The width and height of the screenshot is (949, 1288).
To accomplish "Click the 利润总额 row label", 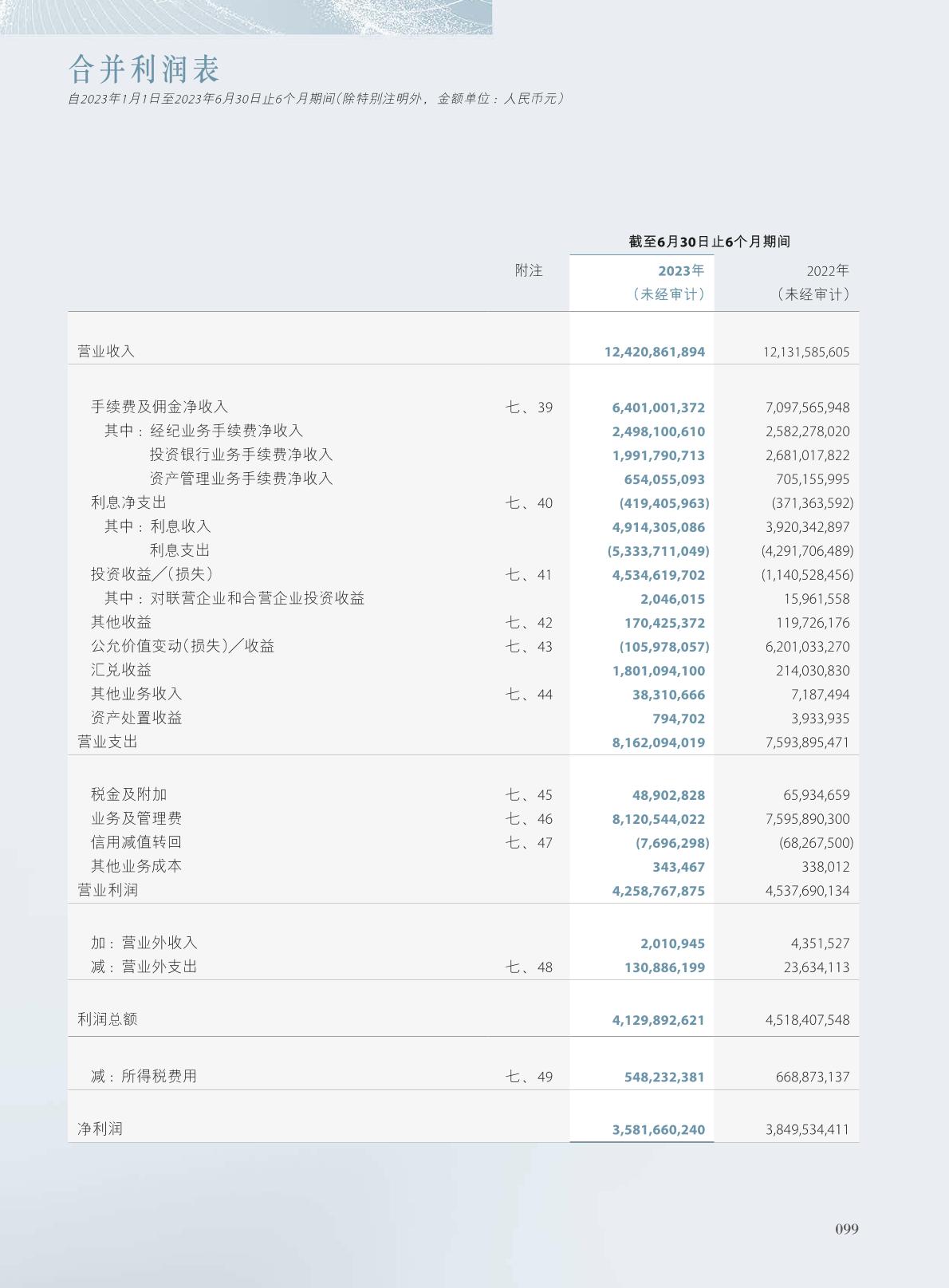I will pos(108,1020).
